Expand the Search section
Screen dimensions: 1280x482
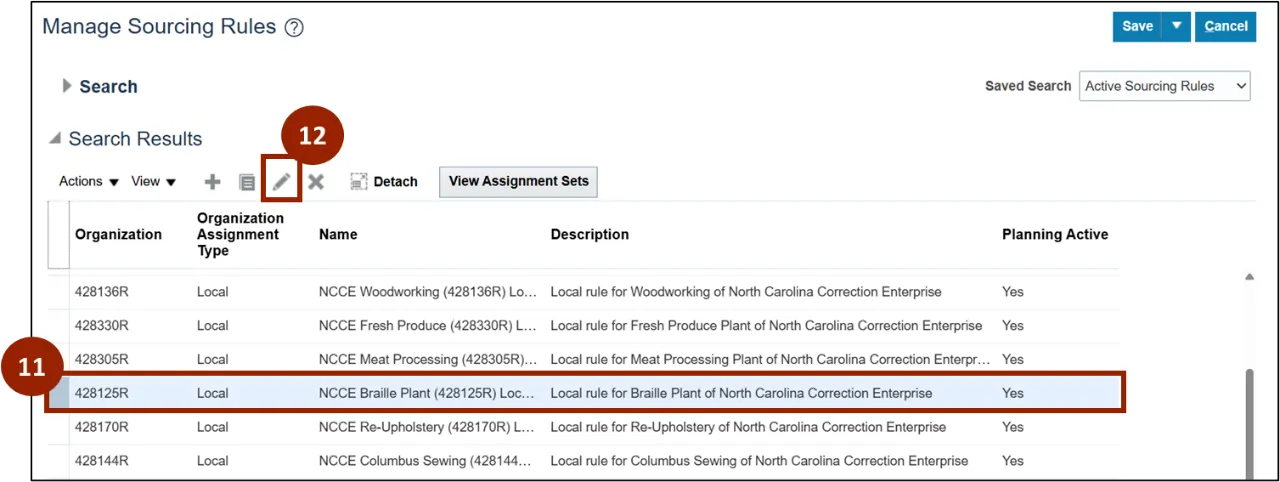click(68, 86)
